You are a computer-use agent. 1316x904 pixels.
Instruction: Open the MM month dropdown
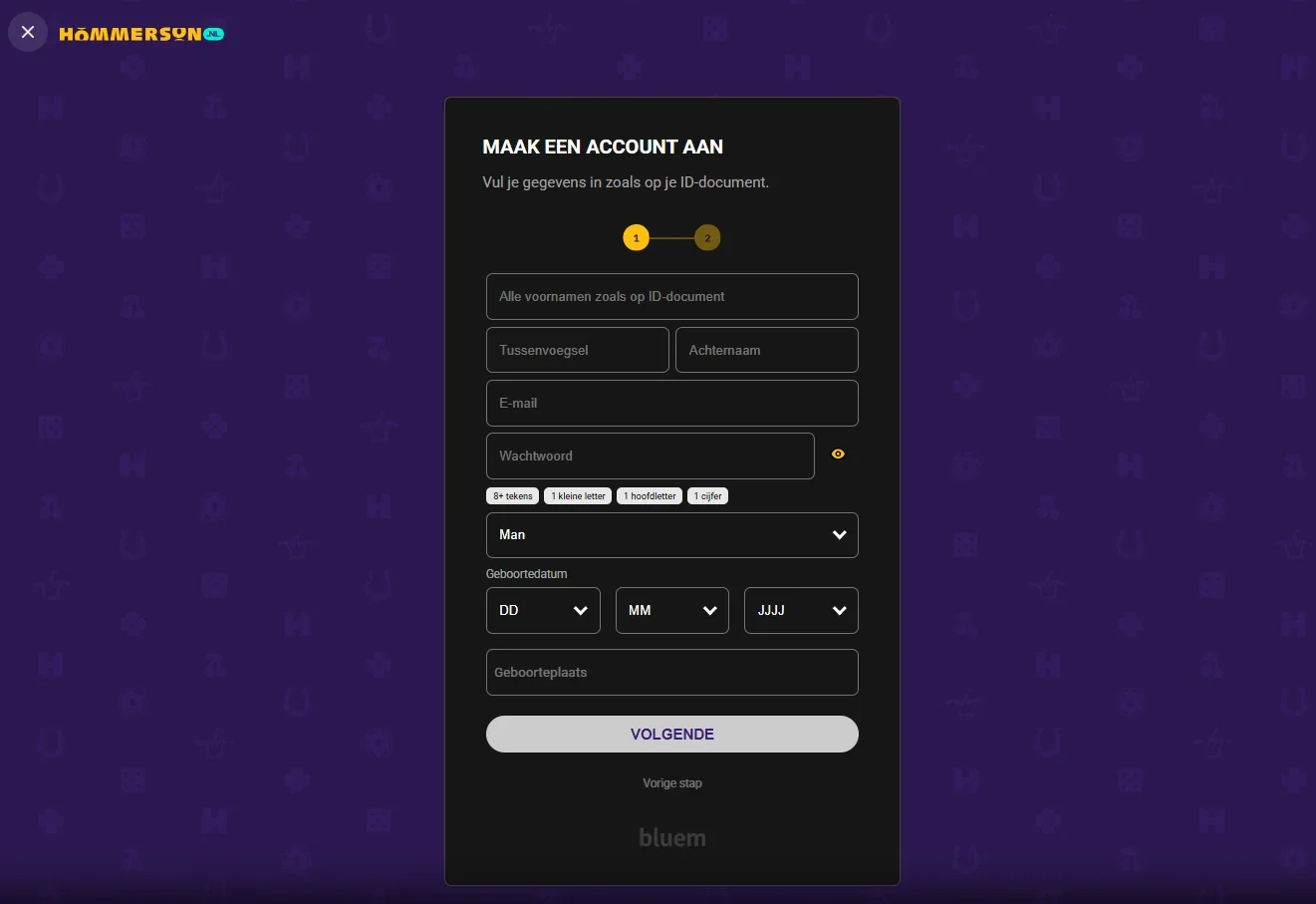pos(672,611)
